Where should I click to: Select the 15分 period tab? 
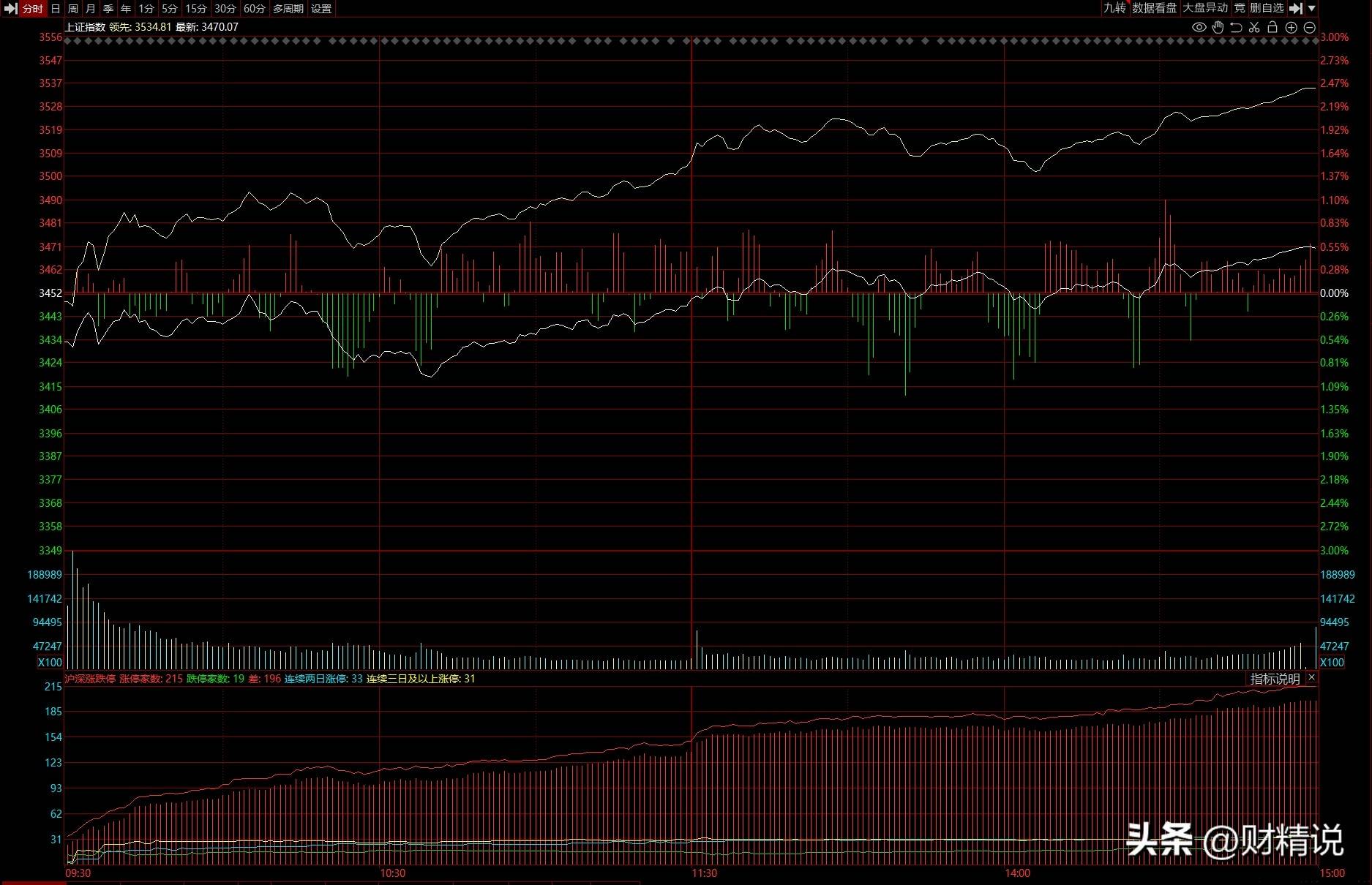[x=196, y=9]
